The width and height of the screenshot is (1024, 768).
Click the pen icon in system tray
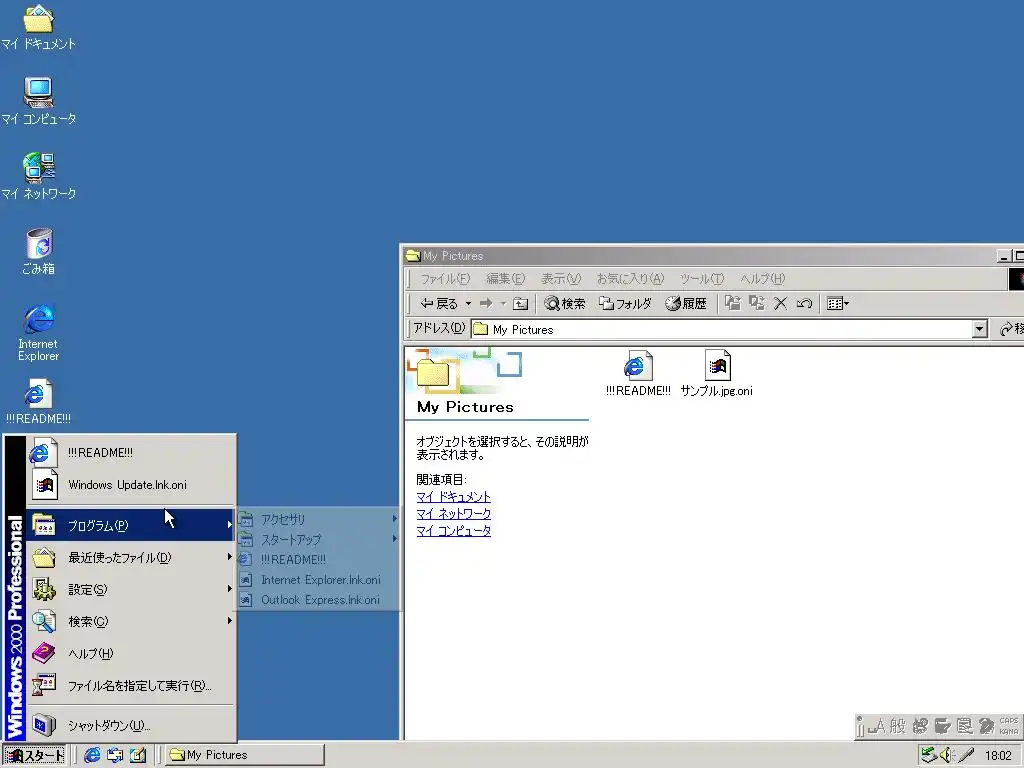click(x=967, y=755)
